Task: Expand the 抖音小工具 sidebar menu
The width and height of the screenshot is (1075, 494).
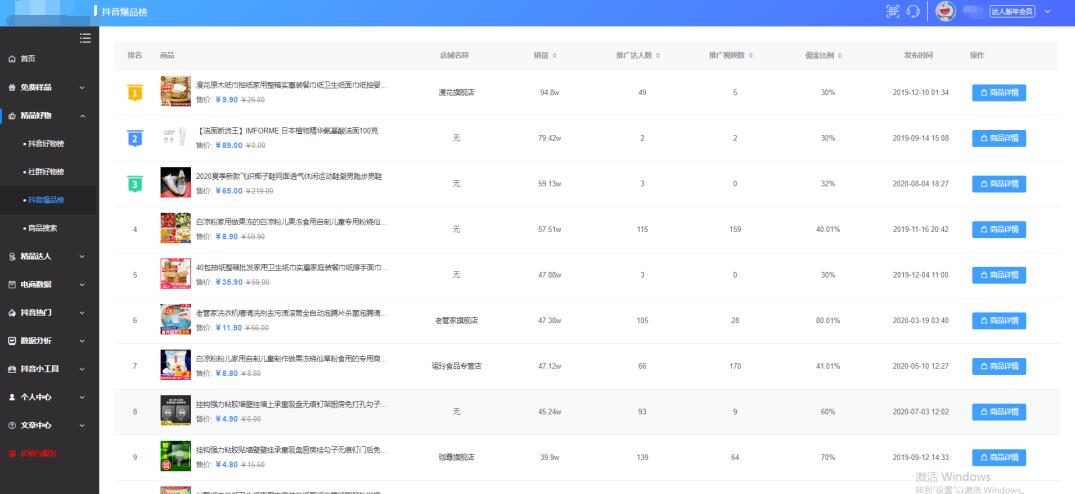Action: pyautogui.click(x=49, y=369)
